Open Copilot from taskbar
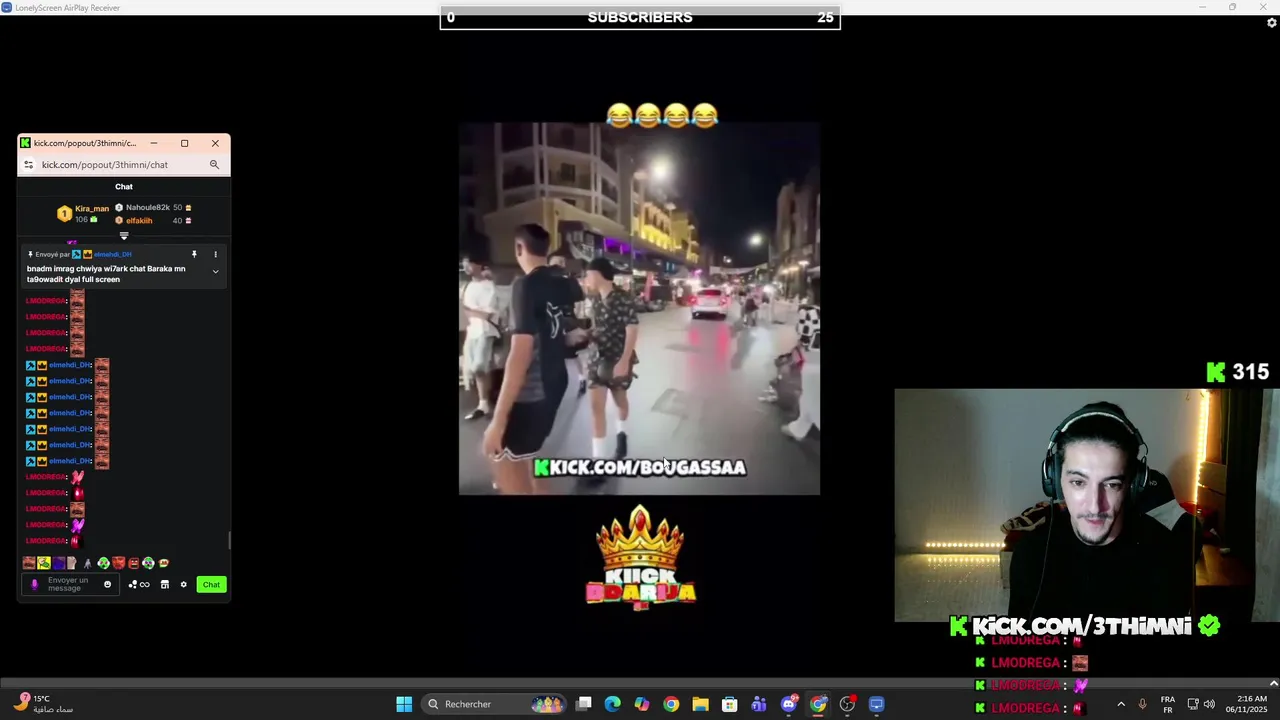The image size is (1280, 720). 642,704
